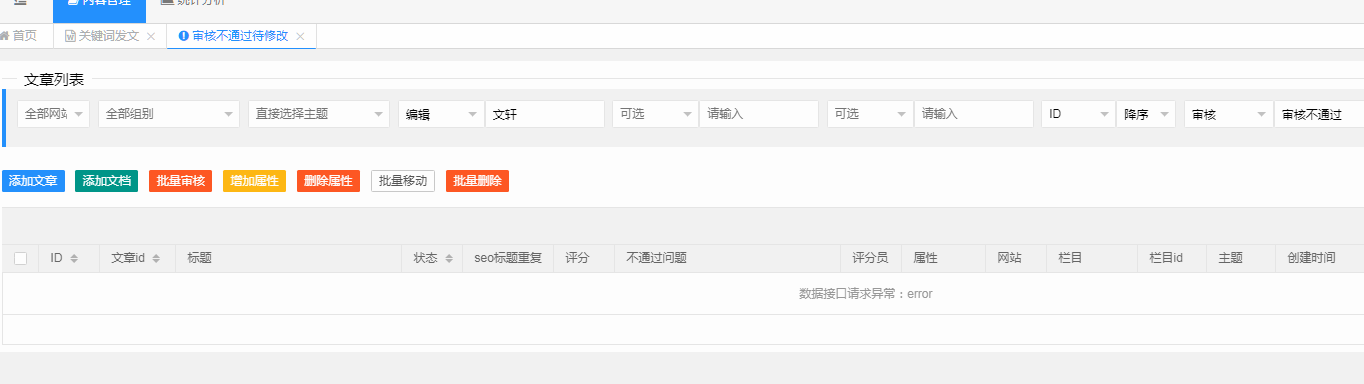
Task: Close the 审核不通过待修改 tab
Action: (300, 36)
